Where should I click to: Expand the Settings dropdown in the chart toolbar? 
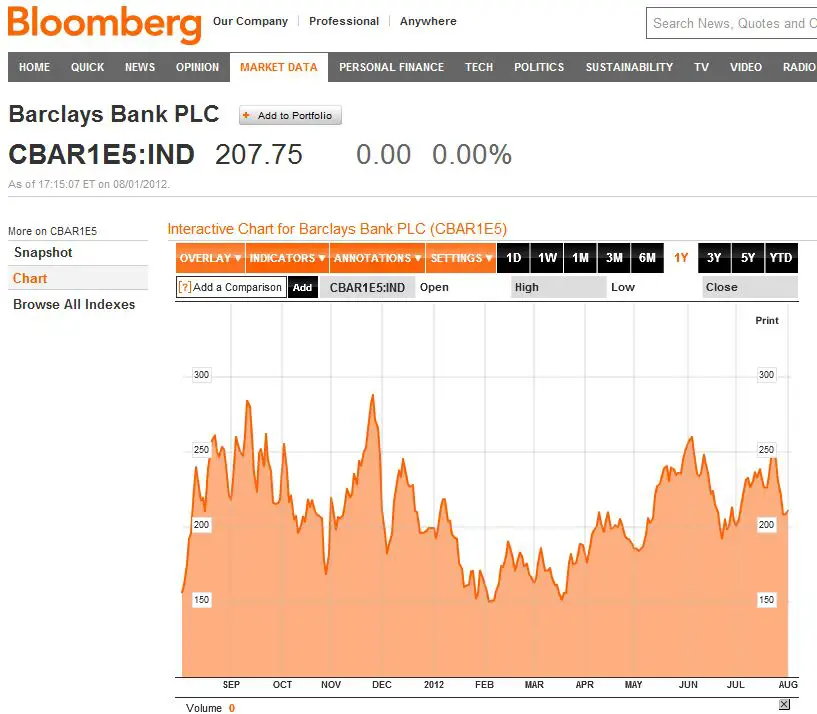click(x=460, y=258)
